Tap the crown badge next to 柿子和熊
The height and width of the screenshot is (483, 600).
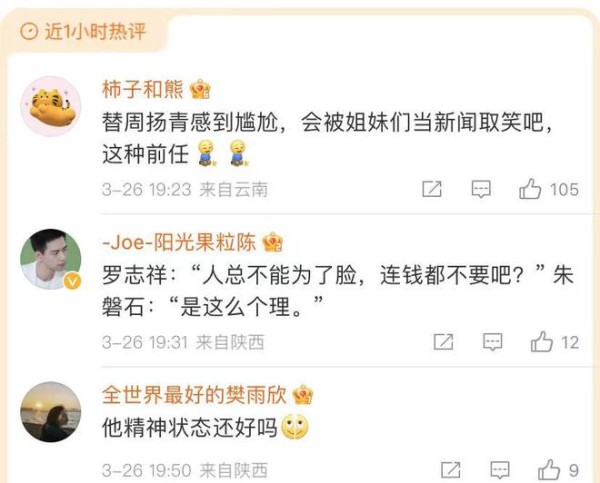tap(200, 89)
